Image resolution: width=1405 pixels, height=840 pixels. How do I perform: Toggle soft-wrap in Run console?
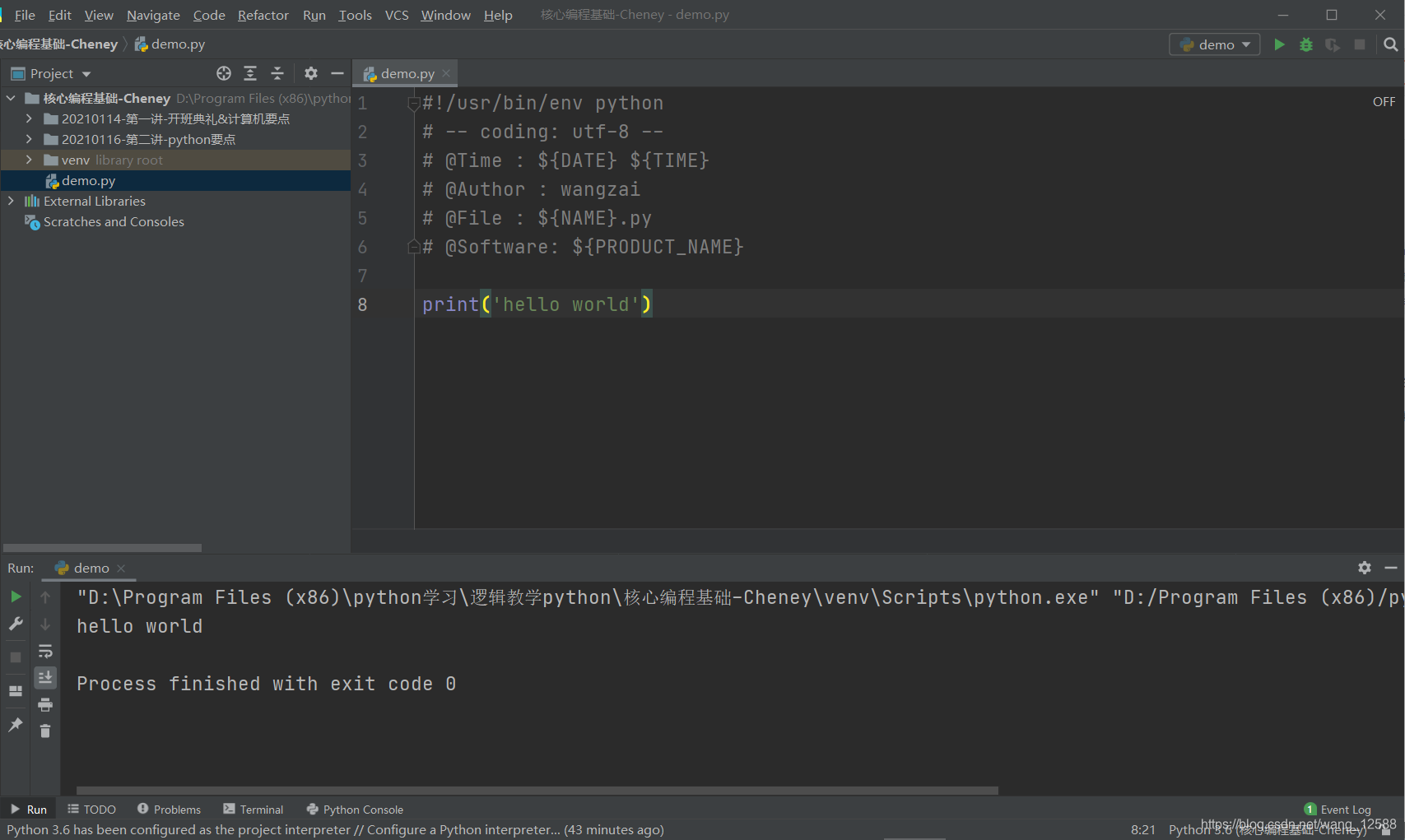[45, 652]
